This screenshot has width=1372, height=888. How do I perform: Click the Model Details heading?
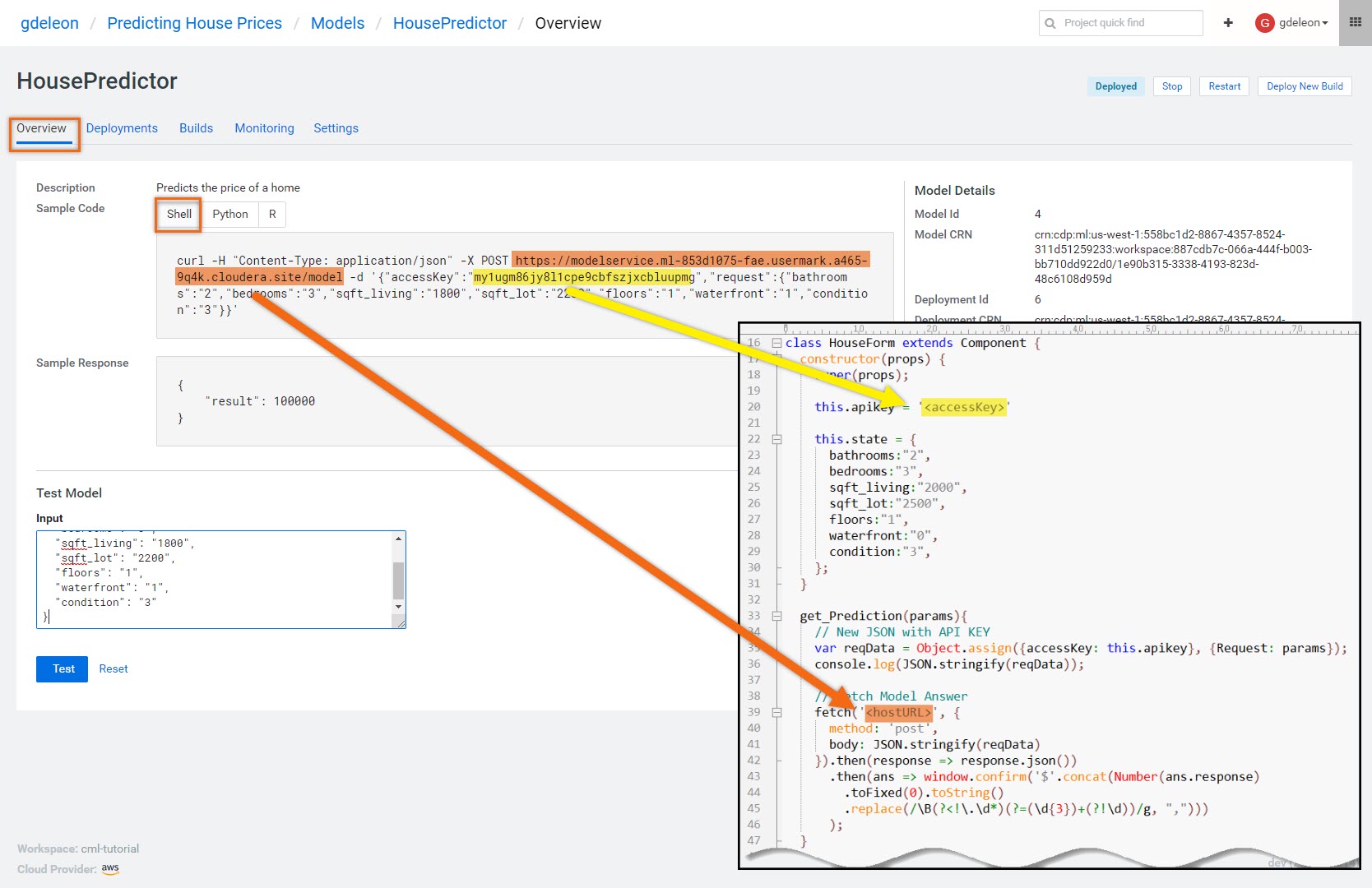pyautogui.click(x=954, y=190)
